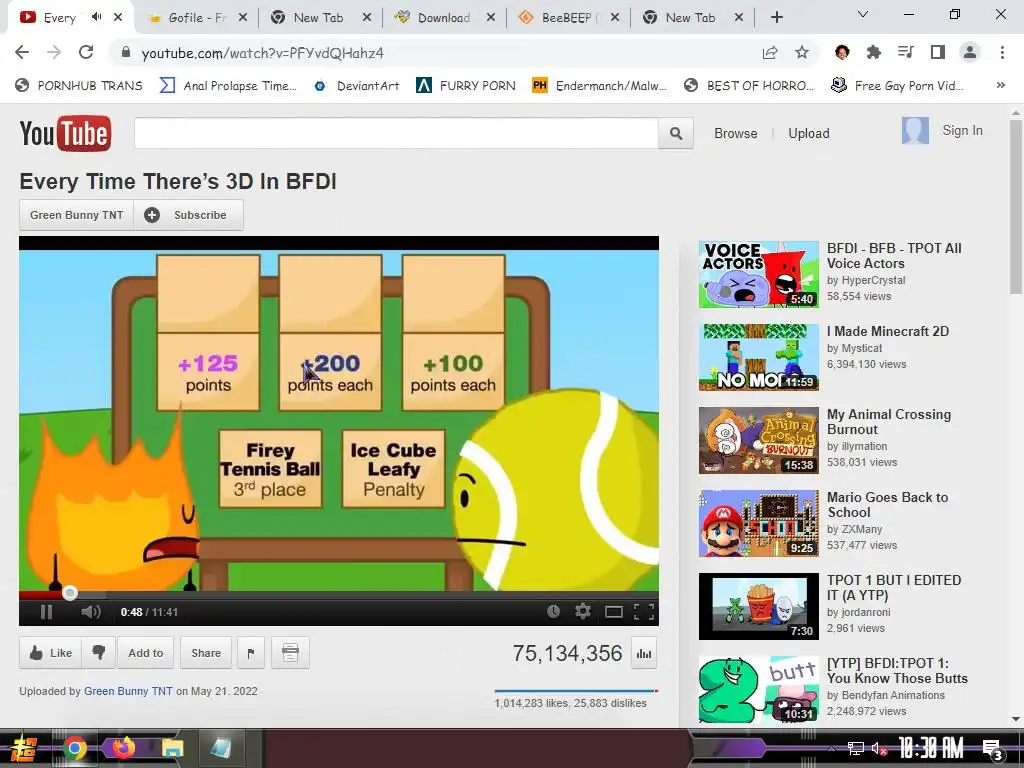Image resolution: width=1024 pixels, height=768 pixels.
Task: Mute the video player volume
Action: point(91,612)
